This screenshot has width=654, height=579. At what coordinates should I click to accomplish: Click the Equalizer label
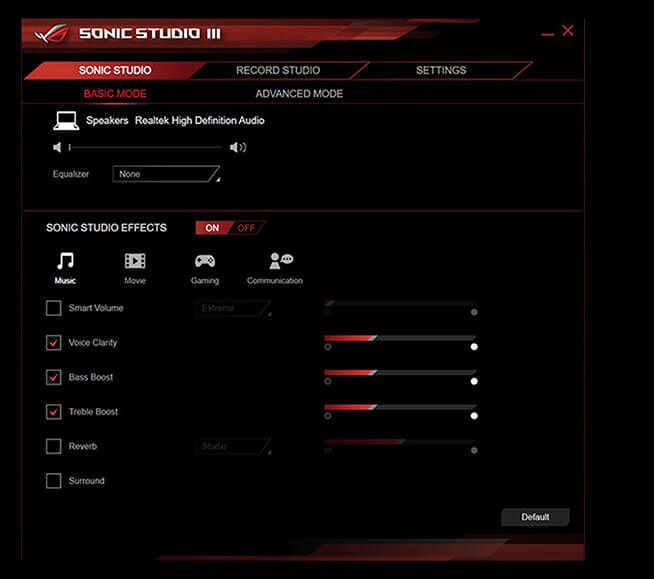pos(71,174)
